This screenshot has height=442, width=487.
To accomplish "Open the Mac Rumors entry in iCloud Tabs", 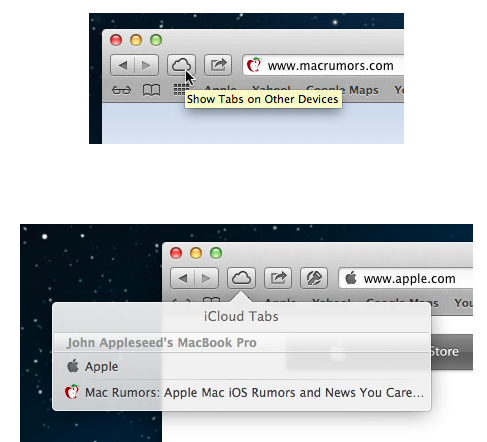I will [242, 393].
